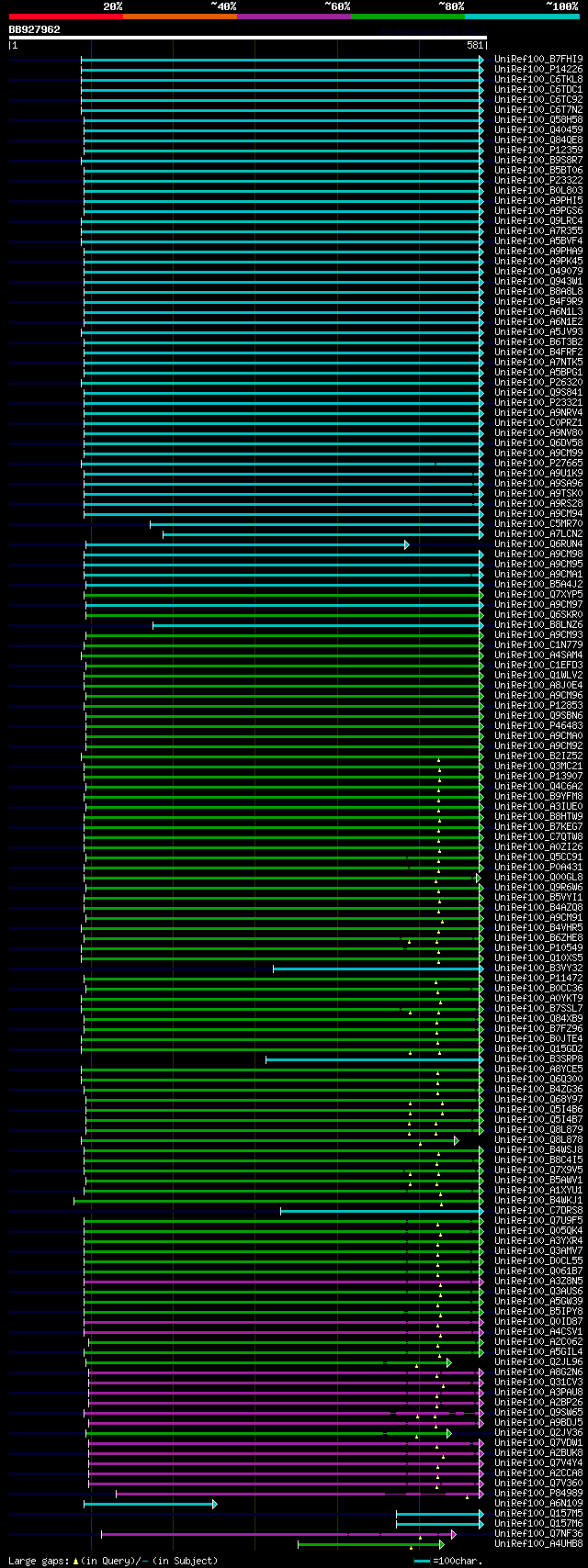Open hit UniRef100_B7FHI9
The height and width of the screenshot is (1568, 588).
coord(538,60)
